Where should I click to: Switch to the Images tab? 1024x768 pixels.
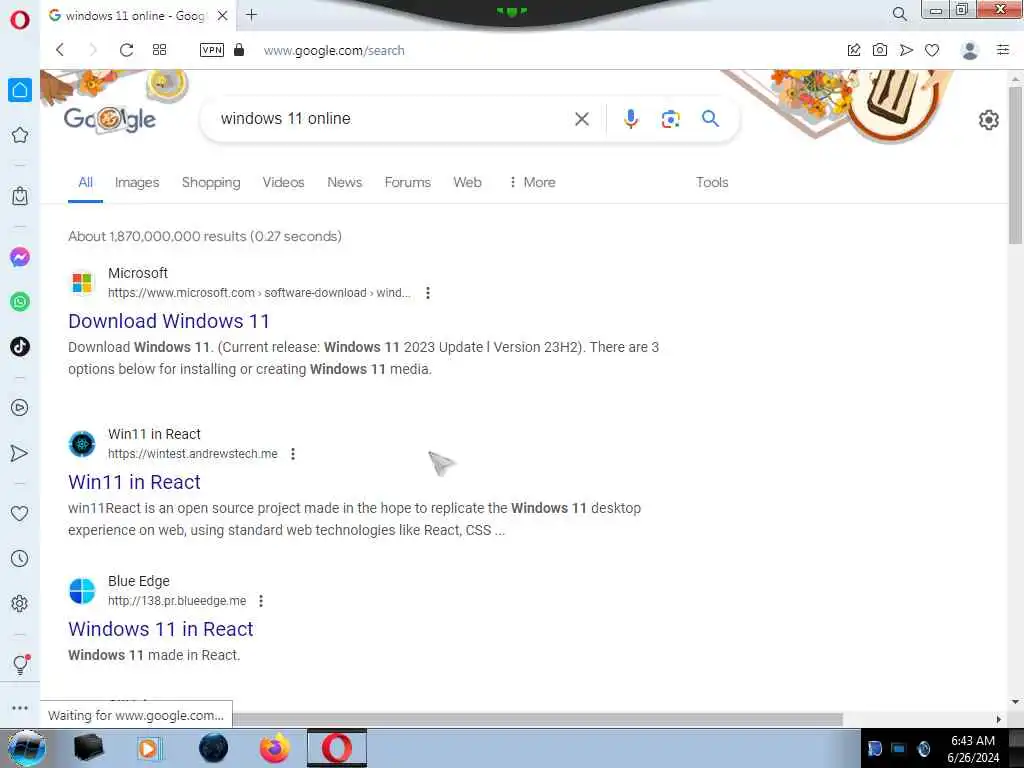point(137,182)
